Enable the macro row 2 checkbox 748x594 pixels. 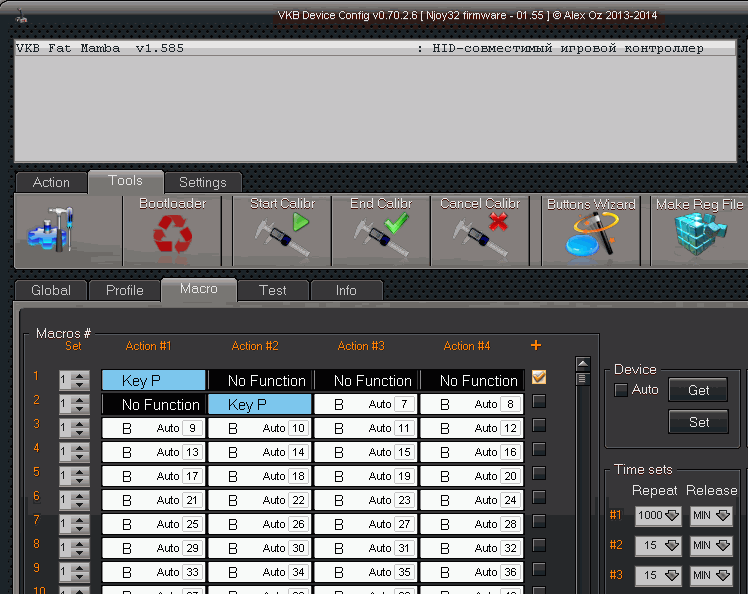click(x=539, y=401)
